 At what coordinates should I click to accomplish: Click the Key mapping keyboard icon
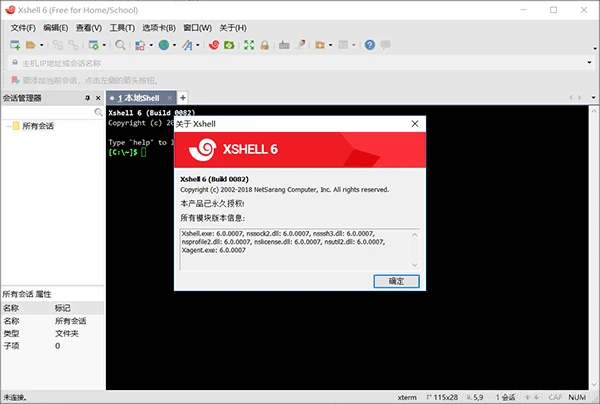click(284, 45)
